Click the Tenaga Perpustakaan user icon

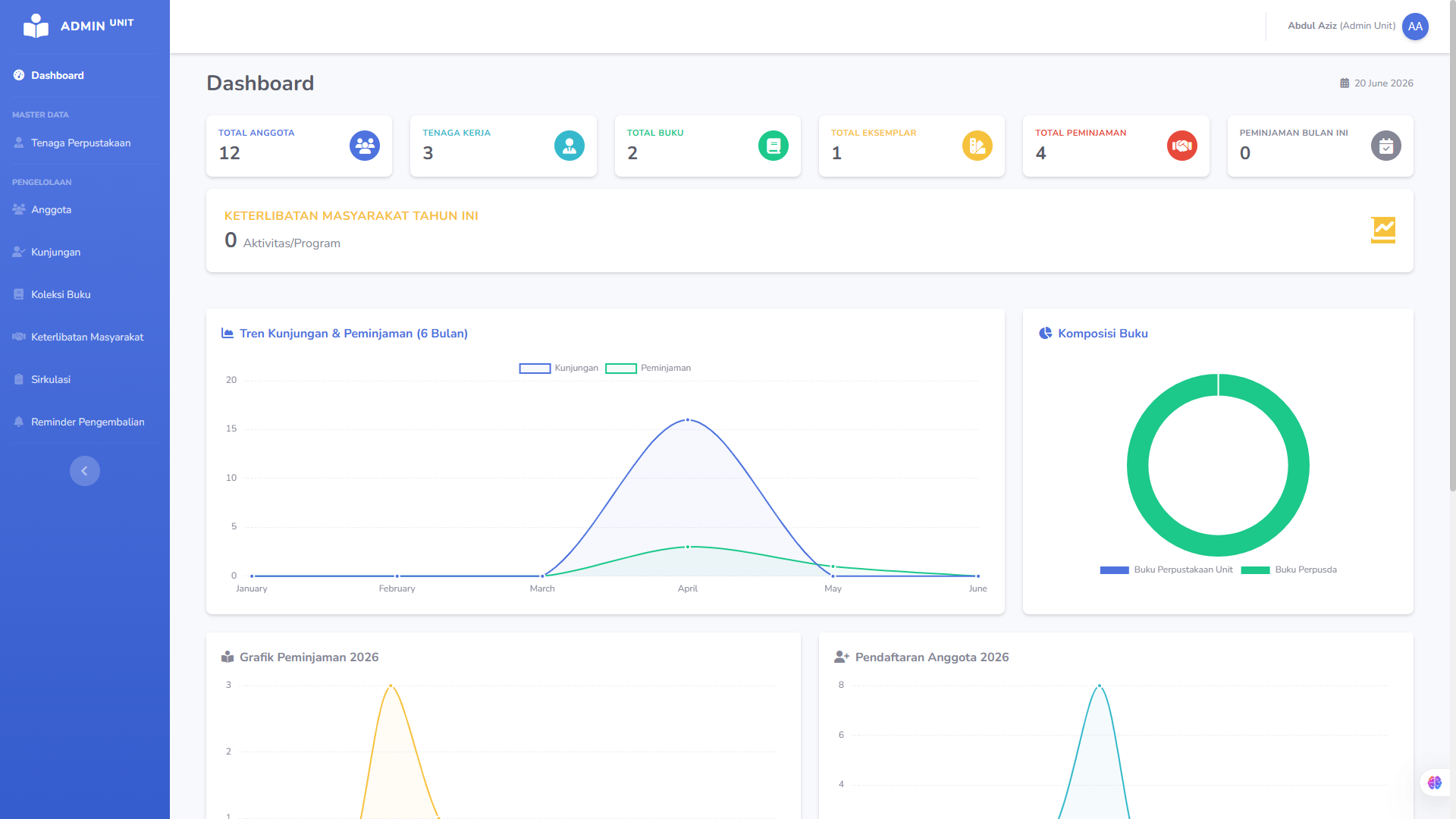pos(19,143)
